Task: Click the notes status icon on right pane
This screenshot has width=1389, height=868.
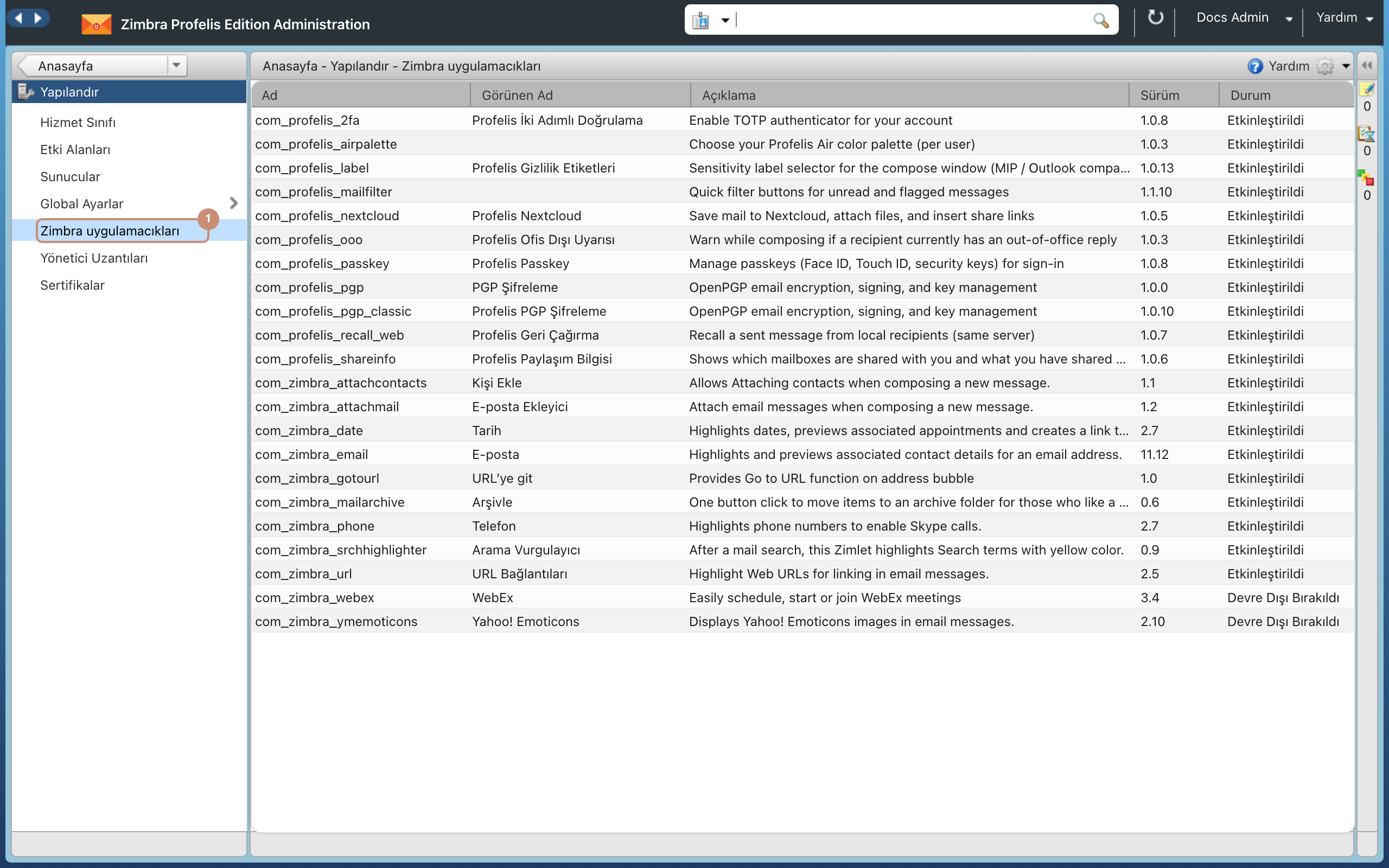Action: 1367,89
